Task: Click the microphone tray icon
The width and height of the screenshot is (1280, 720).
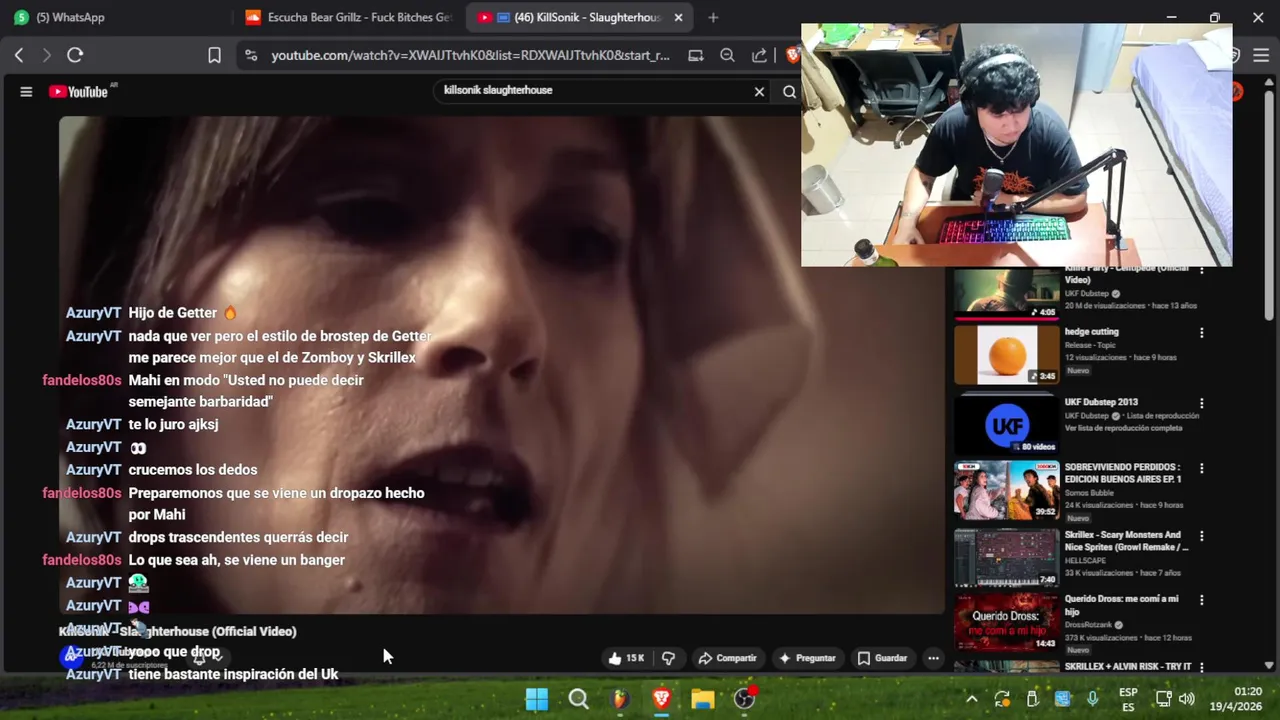Action: (1092, 699)
